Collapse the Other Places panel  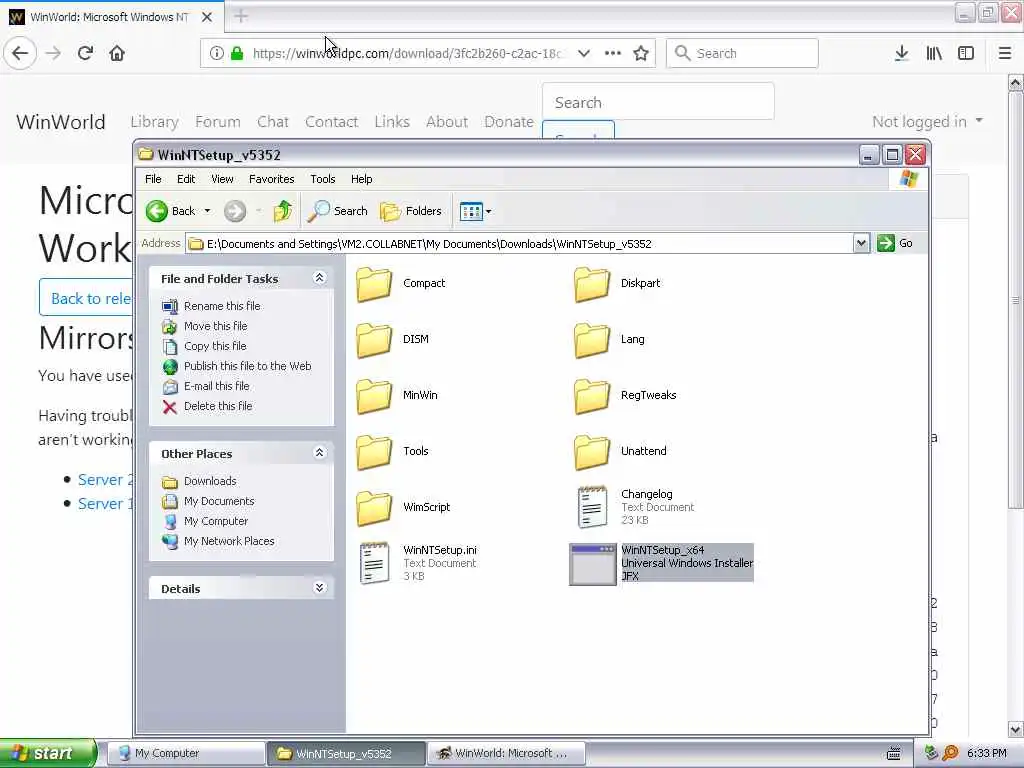(x=319, y=453)
